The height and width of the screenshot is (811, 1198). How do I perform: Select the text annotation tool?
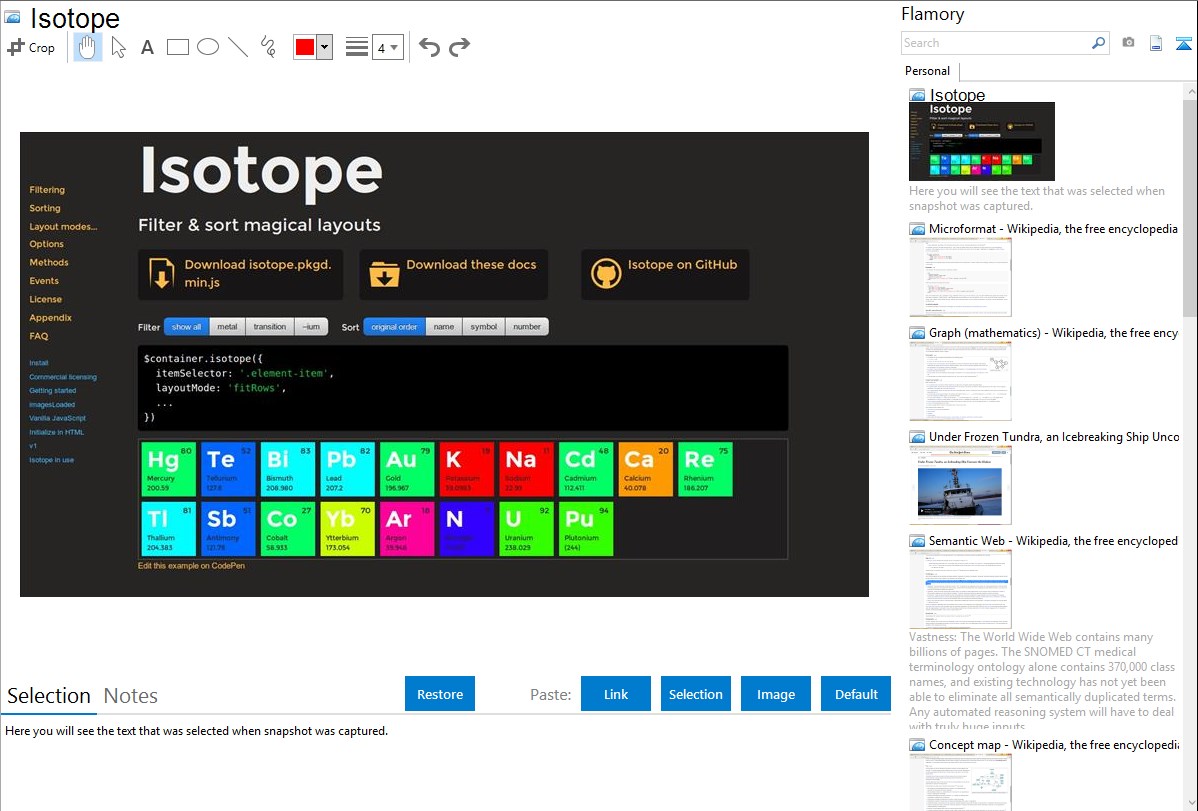point(147,47)
